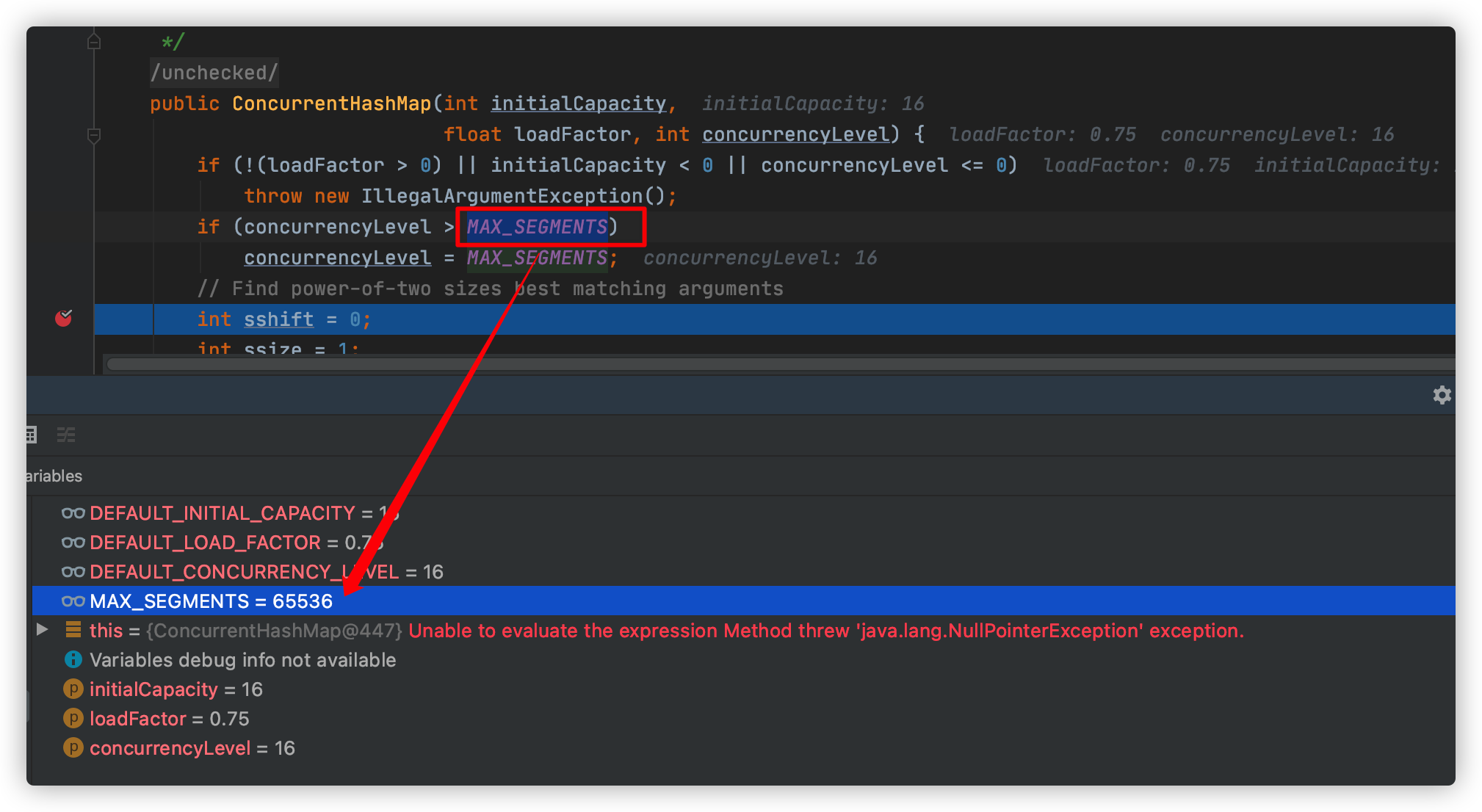Click MAX_SEGMENTS in the assignment line
This screenshot has height=812, width=1482.
point(537,258)
